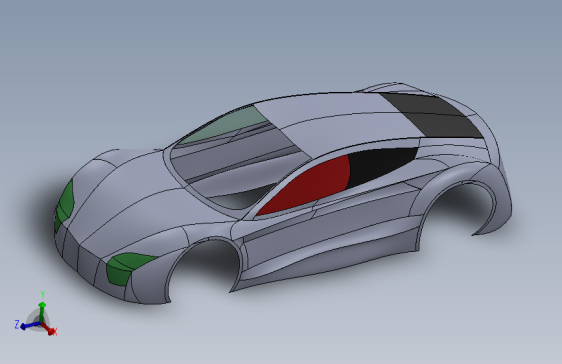Viewport: 562px width, 364px height.
Task: Select the dark gray rear window face
Action: [434, 115]
